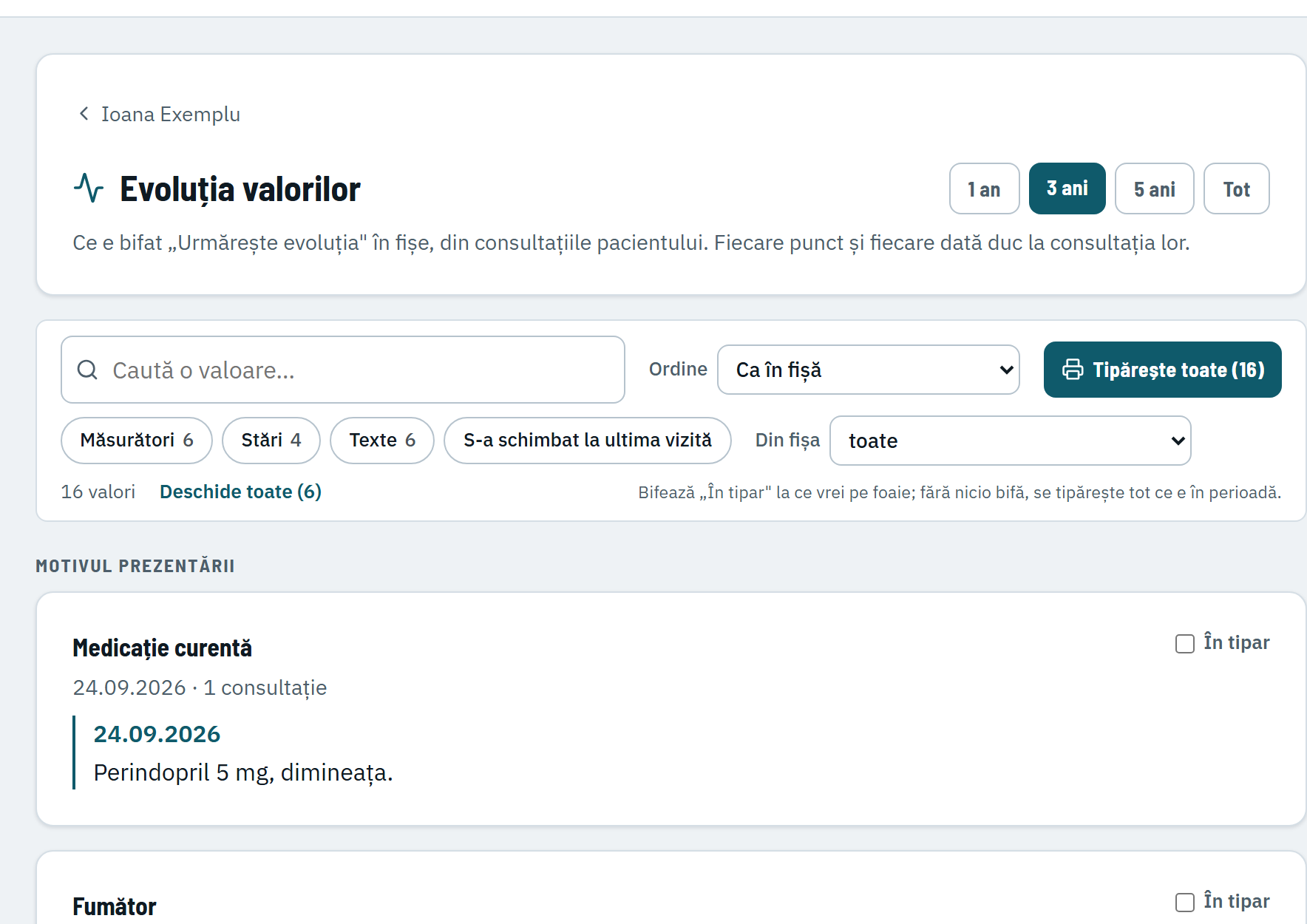Click the „Fumător” card title

point(115,907)
